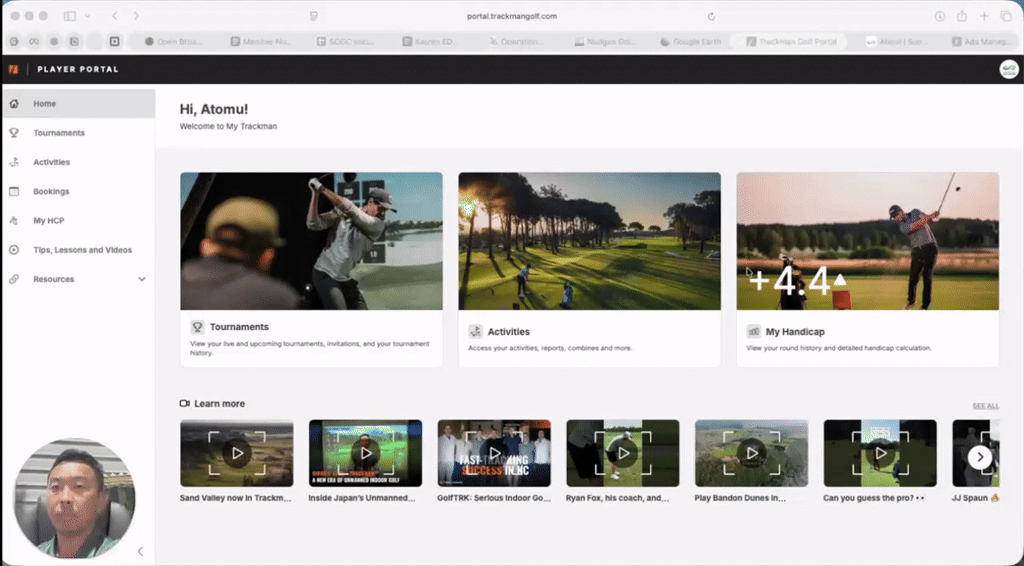
Task: Click the camera icon beside Learn more
Action: coord(185,403)
